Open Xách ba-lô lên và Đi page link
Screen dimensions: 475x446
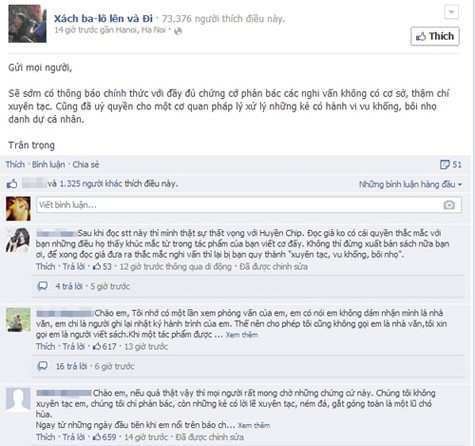pos(103,18)
